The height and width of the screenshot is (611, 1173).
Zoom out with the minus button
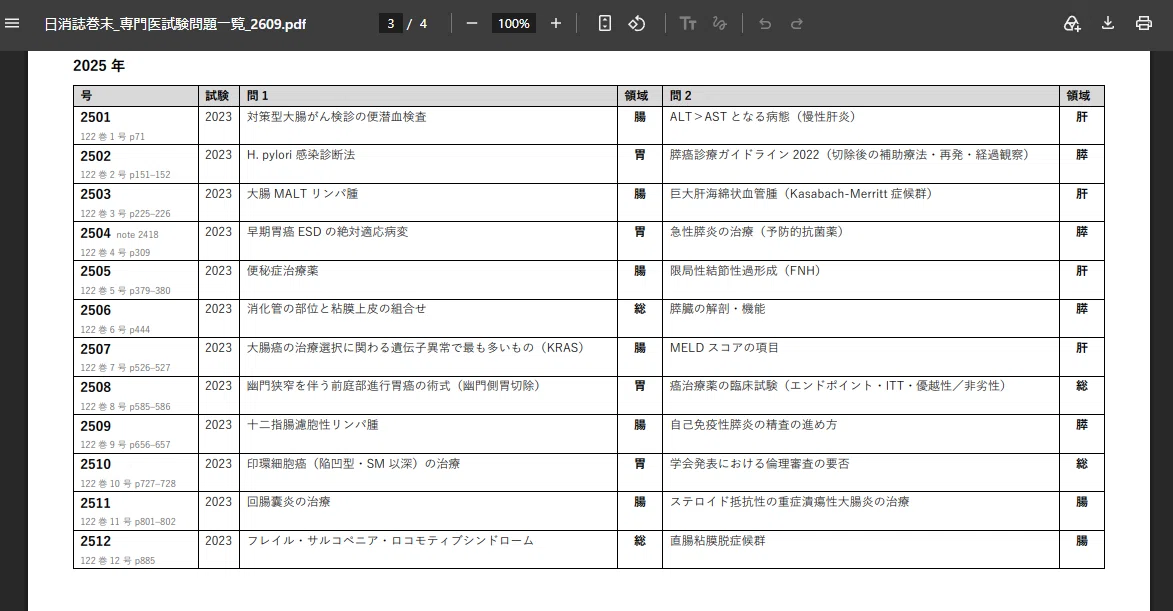click(x=471, y=23)
